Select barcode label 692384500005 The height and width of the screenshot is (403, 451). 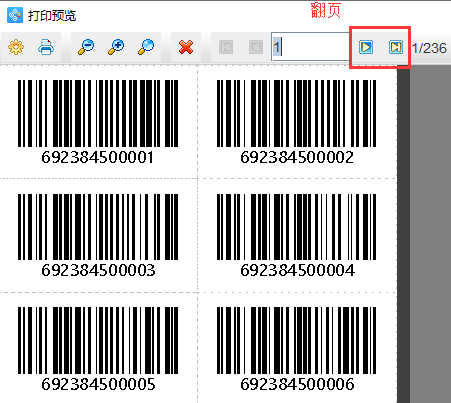pos(98,349)
